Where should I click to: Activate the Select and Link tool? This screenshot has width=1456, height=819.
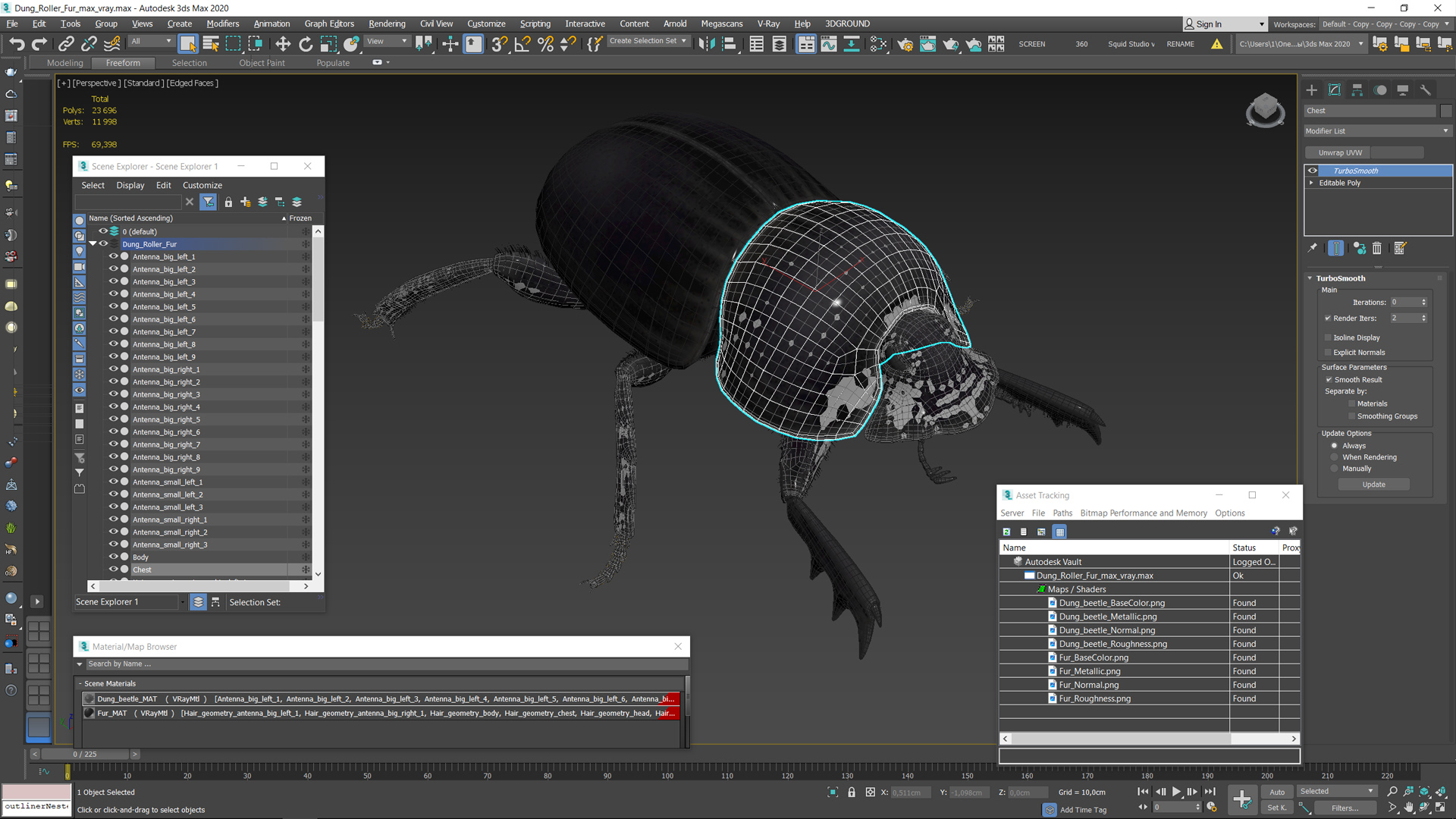67,44
